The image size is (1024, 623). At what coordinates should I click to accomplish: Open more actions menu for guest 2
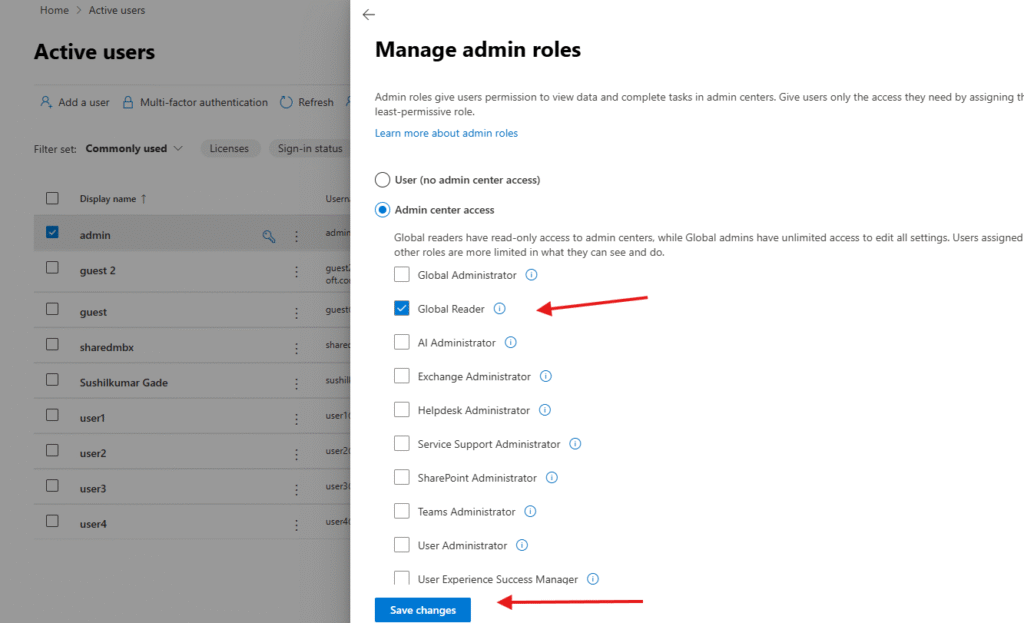click(296, 272)
